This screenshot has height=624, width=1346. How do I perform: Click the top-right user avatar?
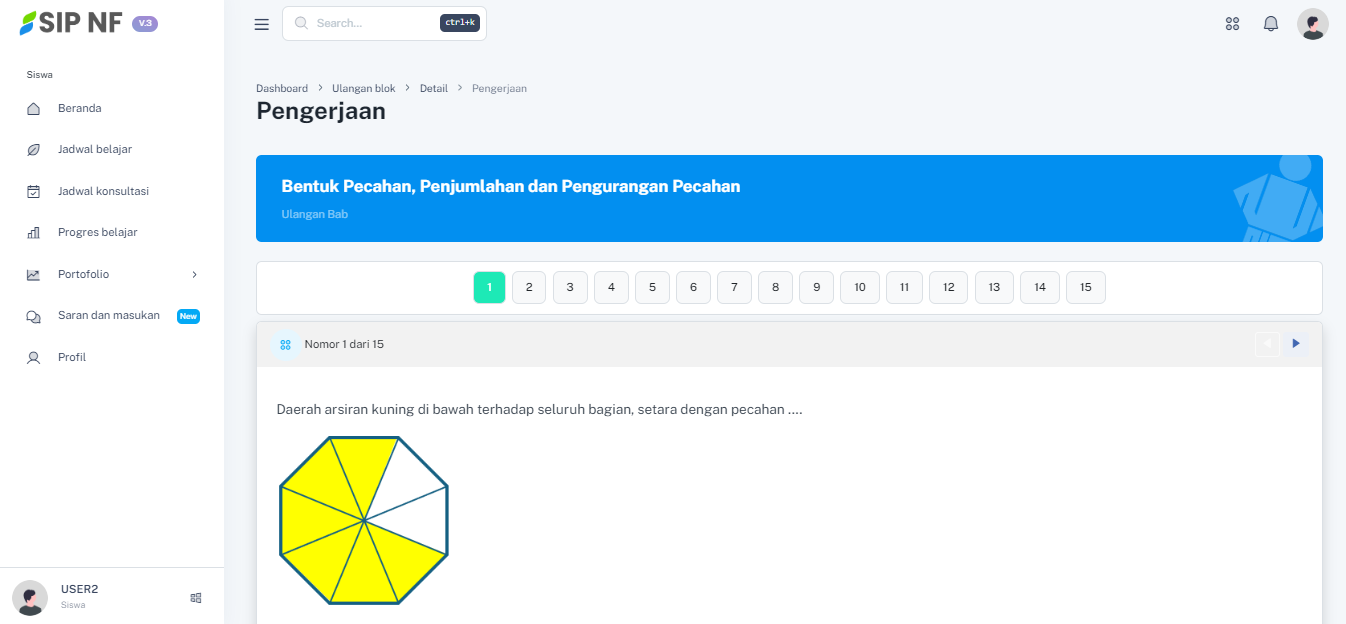[x=1312, y=24]
